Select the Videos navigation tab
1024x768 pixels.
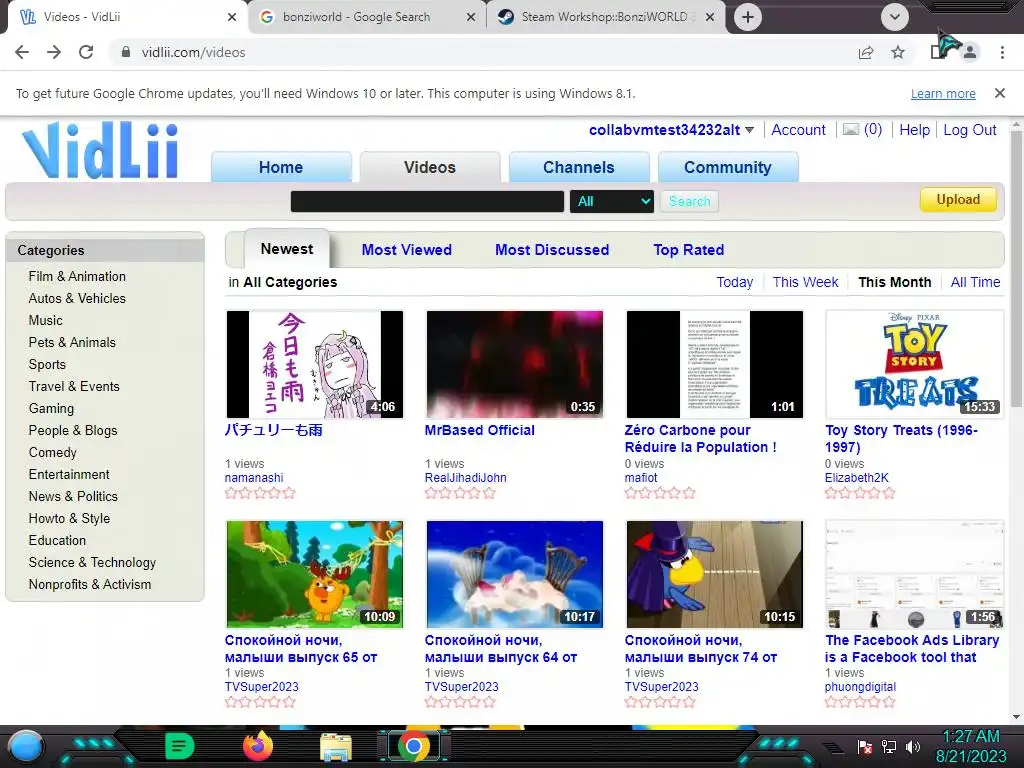click(x=430, y=167)
